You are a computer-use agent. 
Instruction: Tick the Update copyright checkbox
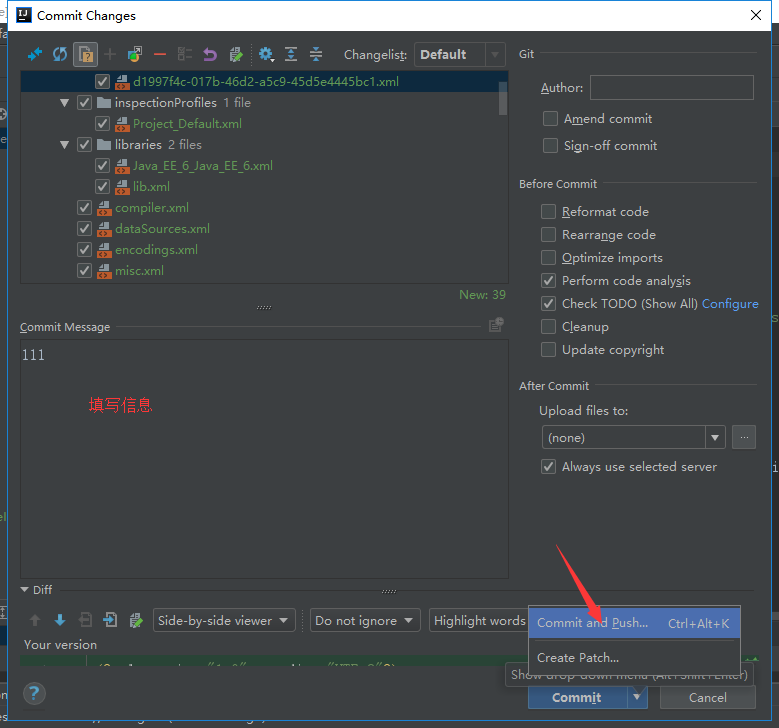click(x=548, y=350)
